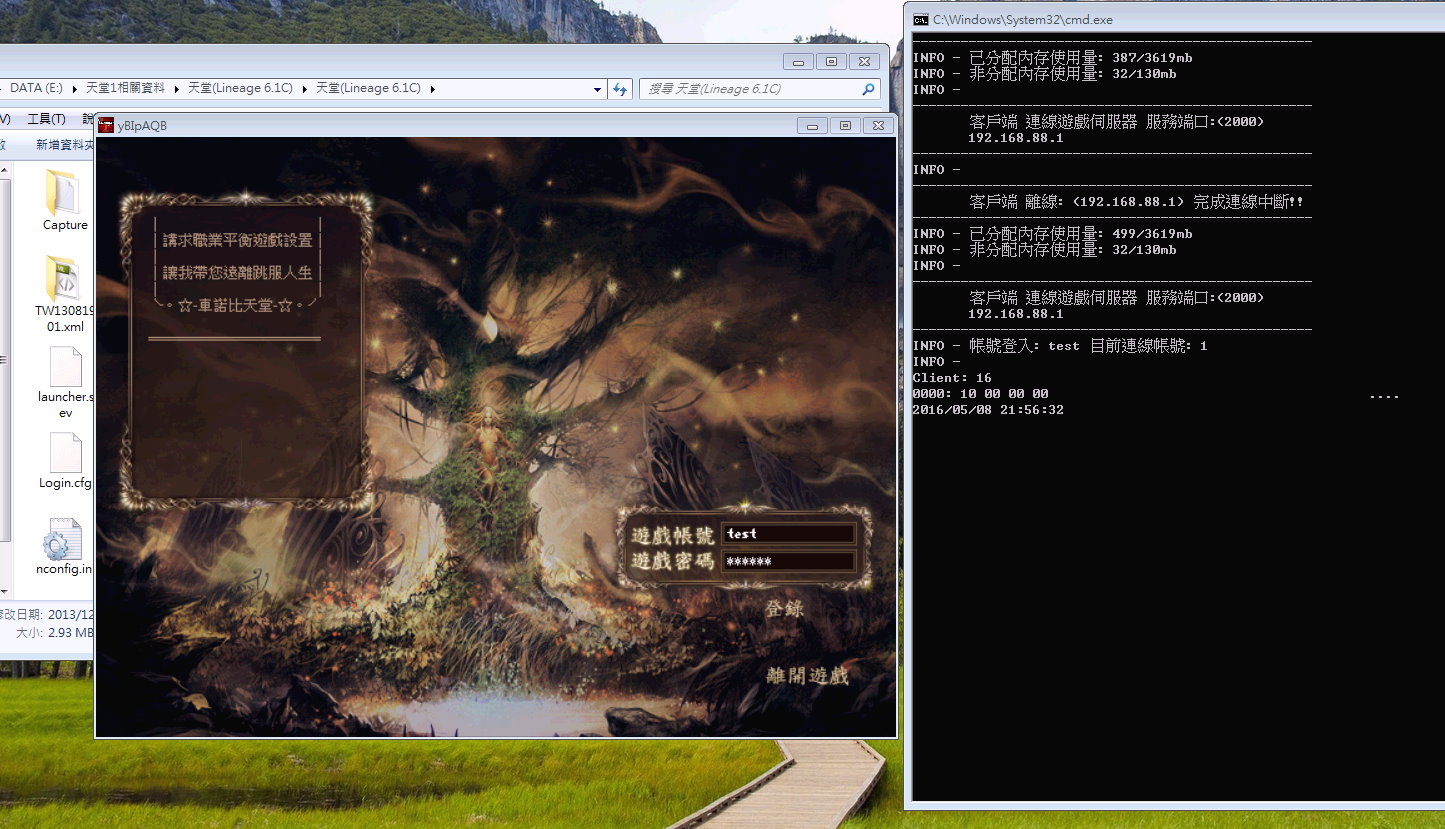Maximize the yBIpAQB game window
1445x829 pixels.
click(845, 126)
